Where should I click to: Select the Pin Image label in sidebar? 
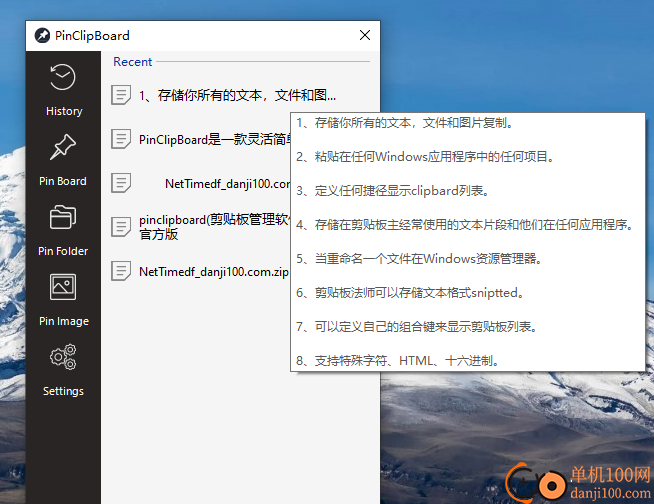(63, 321)
